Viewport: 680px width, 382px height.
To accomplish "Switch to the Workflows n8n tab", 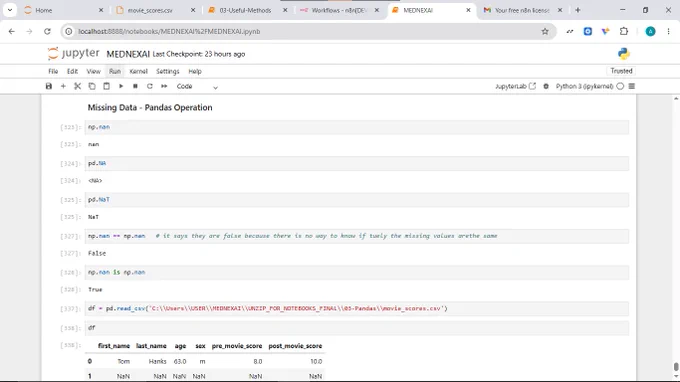I will click(x=338, y=10).
